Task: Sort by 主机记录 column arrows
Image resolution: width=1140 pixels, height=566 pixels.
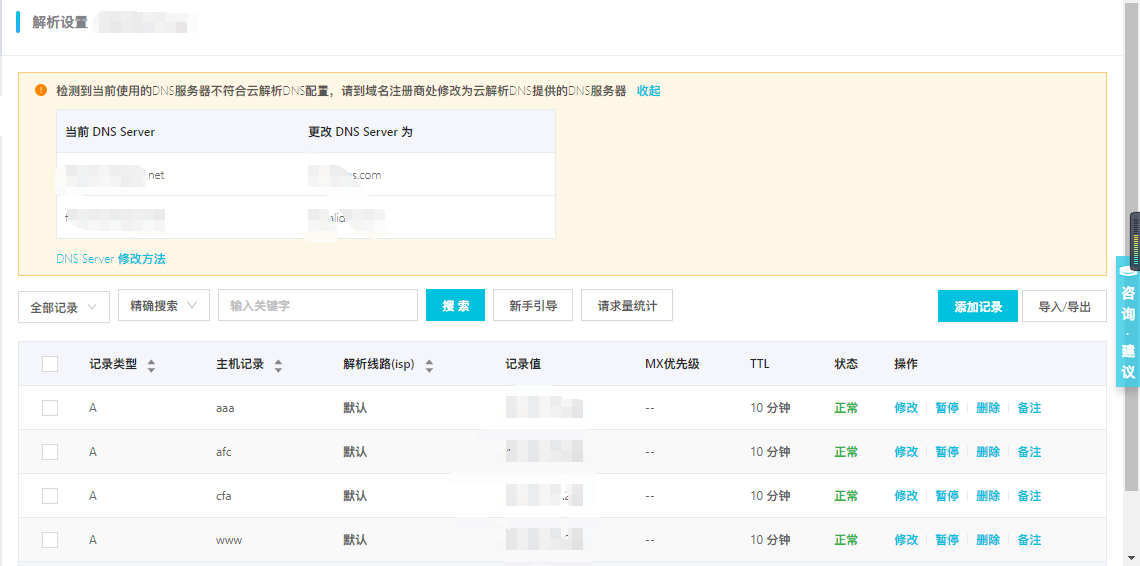Action: tap(278, 365)
